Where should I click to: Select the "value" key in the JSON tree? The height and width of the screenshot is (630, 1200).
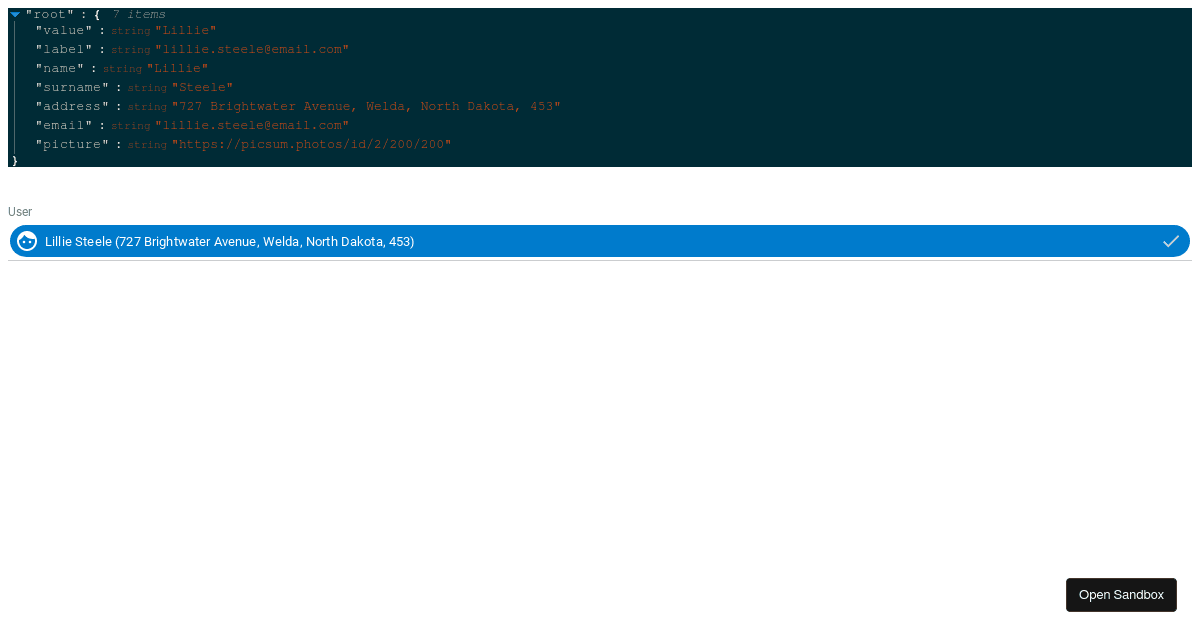pos(63,30)
